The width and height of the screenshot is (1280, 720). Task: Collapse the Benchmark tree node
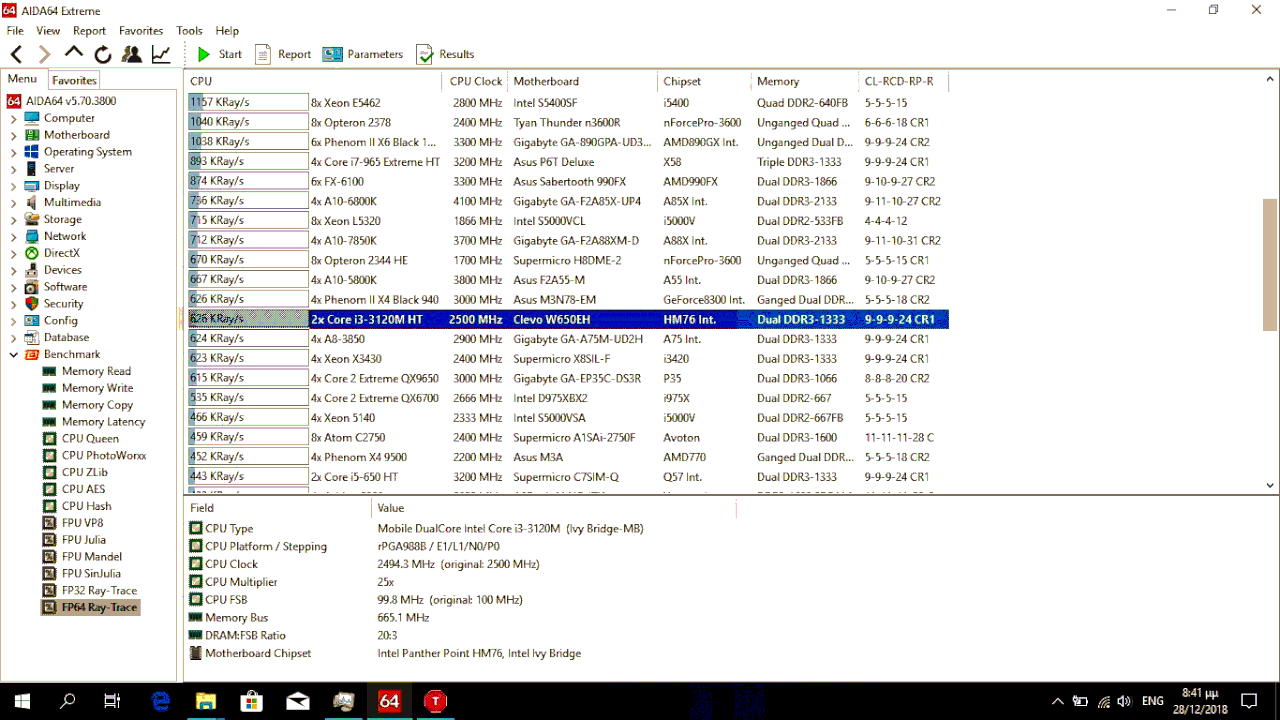tap(14, 354)
